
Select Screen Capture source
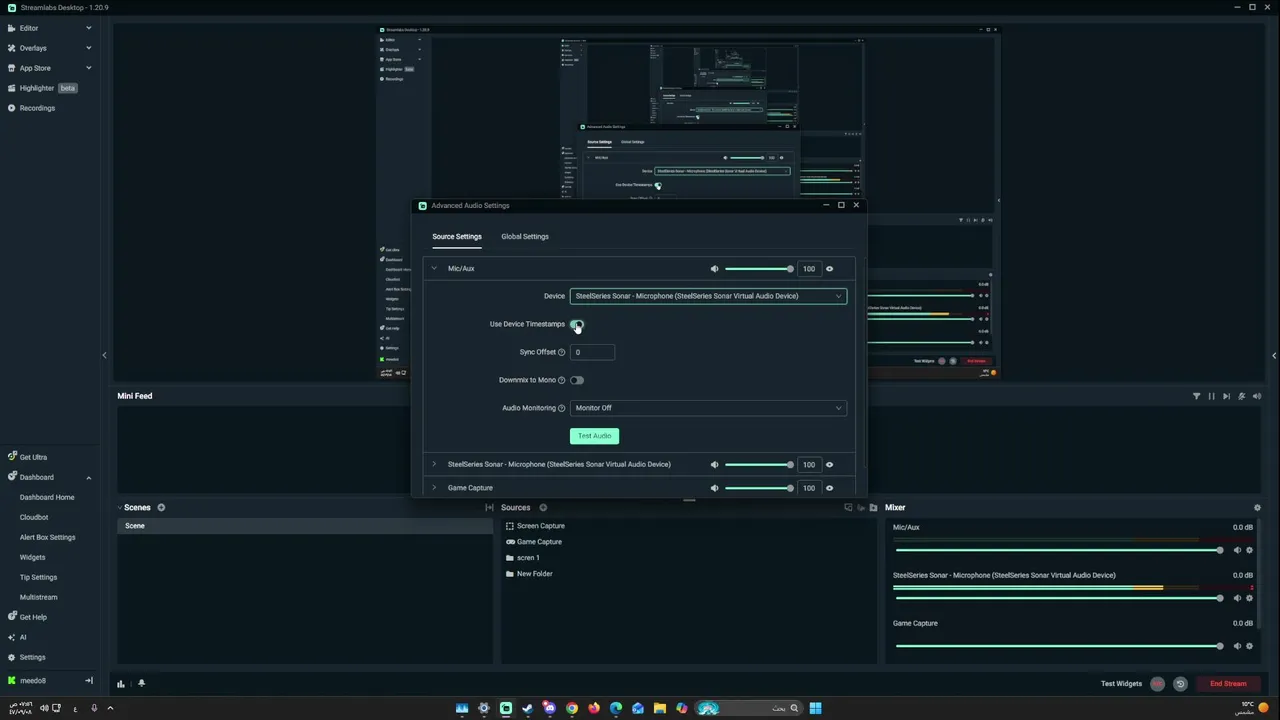pos(540,526)
